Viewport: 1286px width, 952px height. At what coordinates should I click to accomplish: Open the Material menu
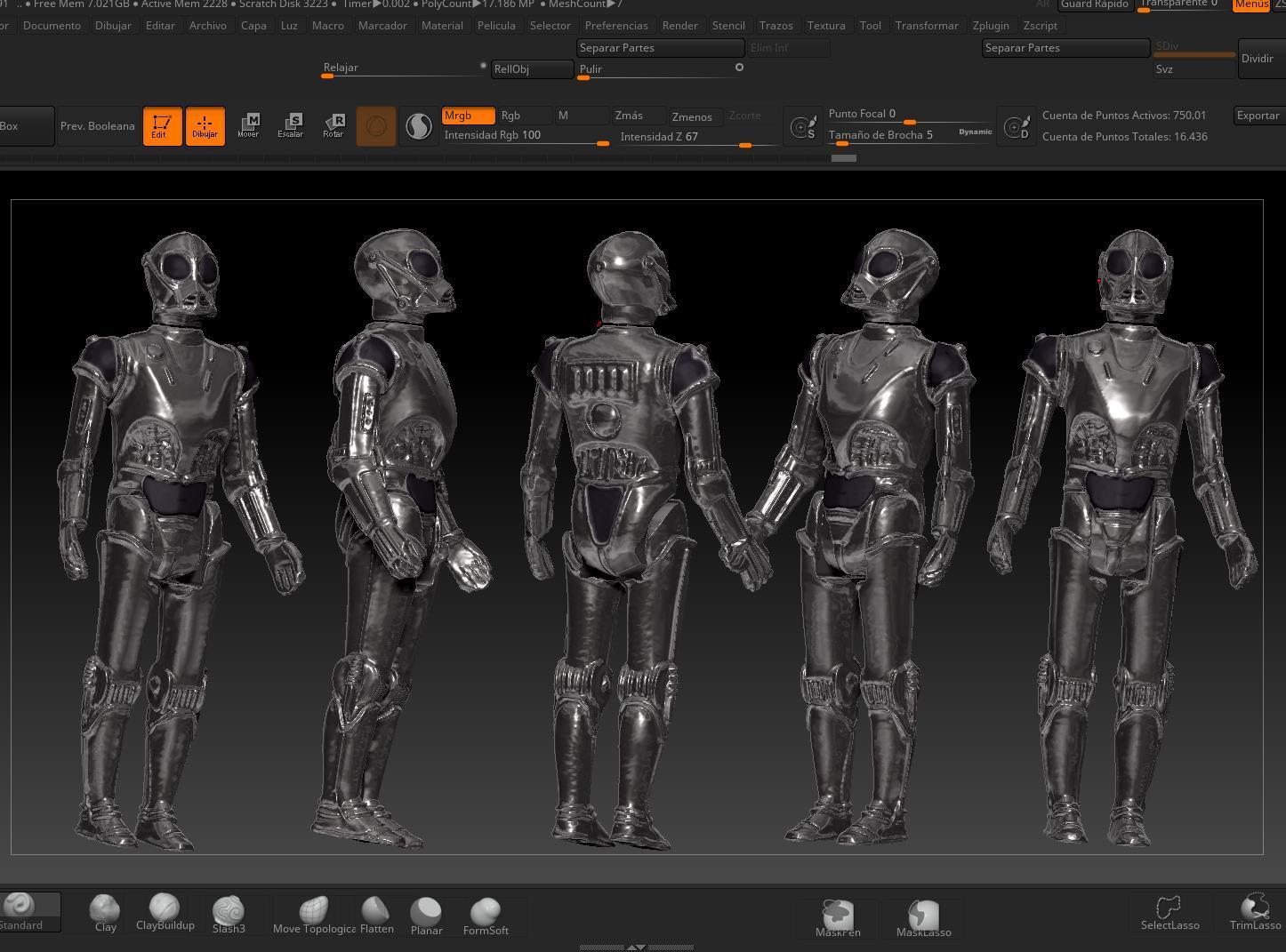tap(442, 25)
